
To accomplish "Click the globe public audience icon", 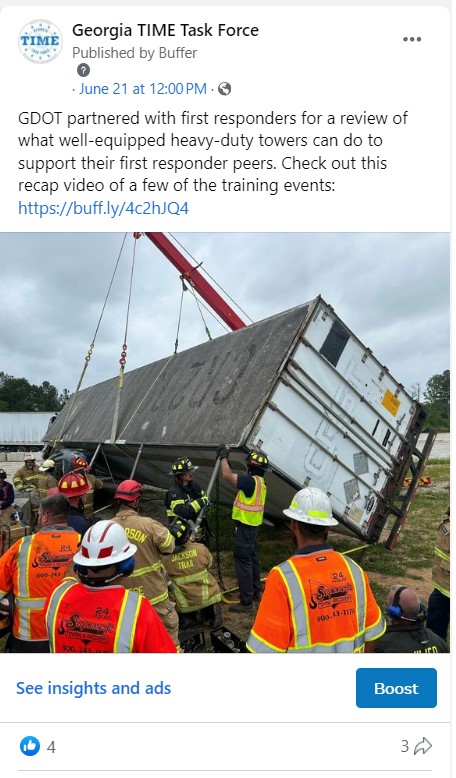I will coord(224,89).
